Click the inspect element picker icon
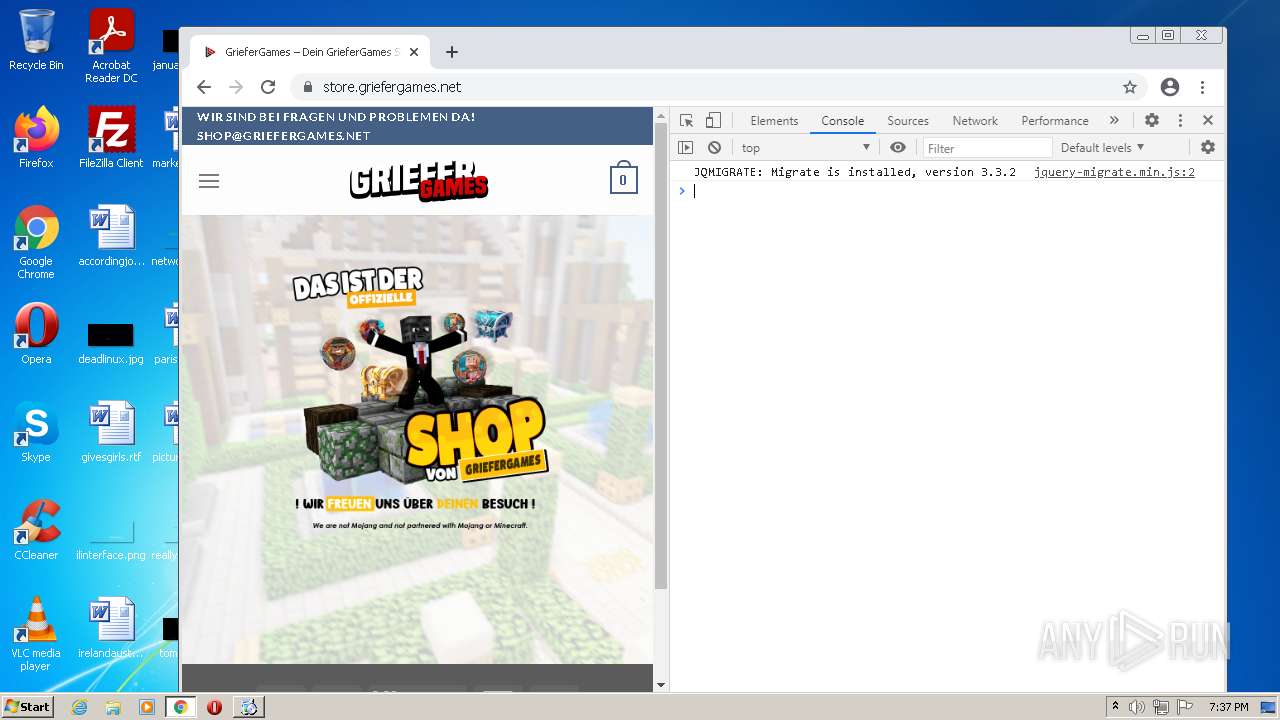Viewport: 1280px width, 720px height. tap(686, 120)
